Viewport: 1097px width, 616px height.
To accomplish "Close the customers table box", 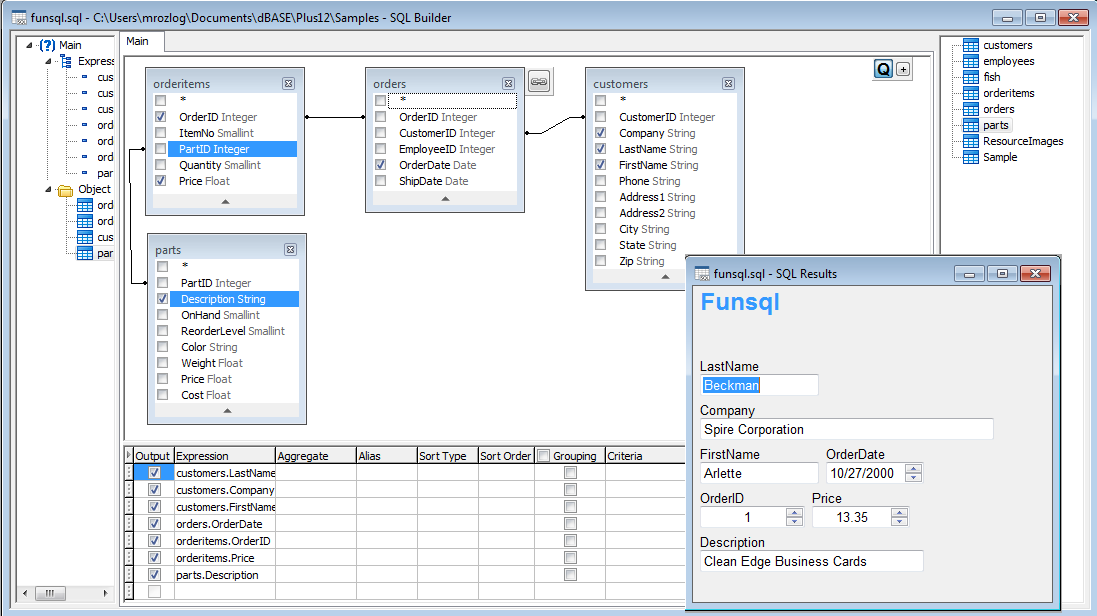I will click(x=728, y=83).
